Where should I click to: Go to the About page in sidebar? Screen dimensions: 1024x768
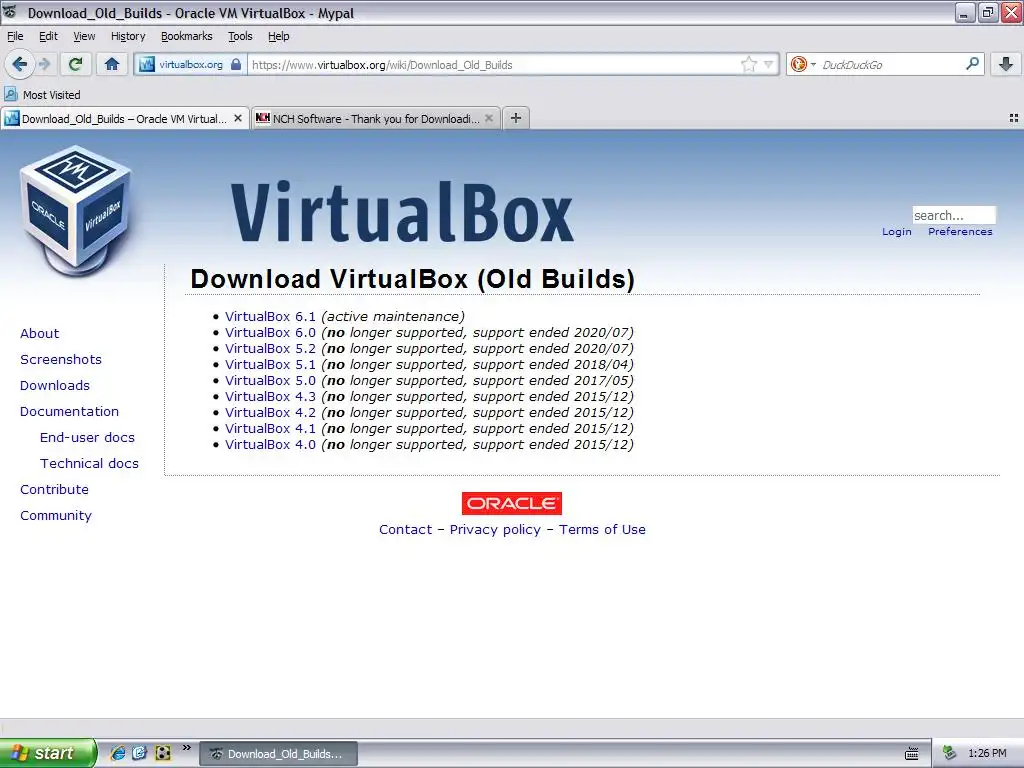point(39,333)
